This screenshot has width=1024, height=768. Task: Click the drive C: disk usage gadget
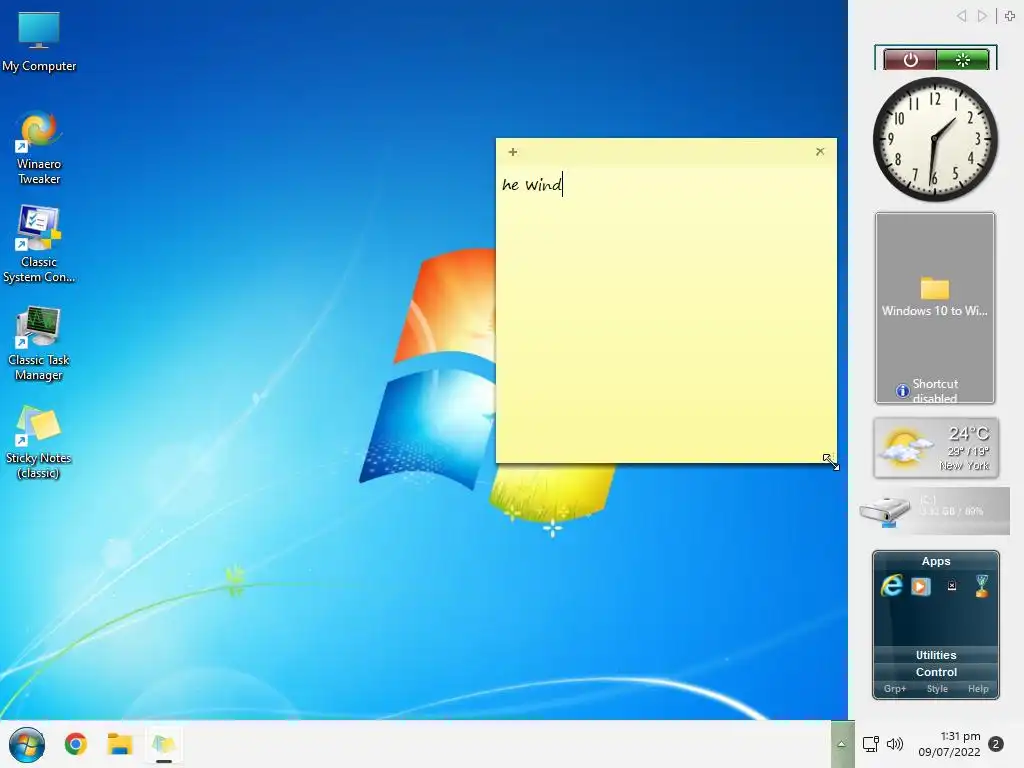(x=935, y=511)
